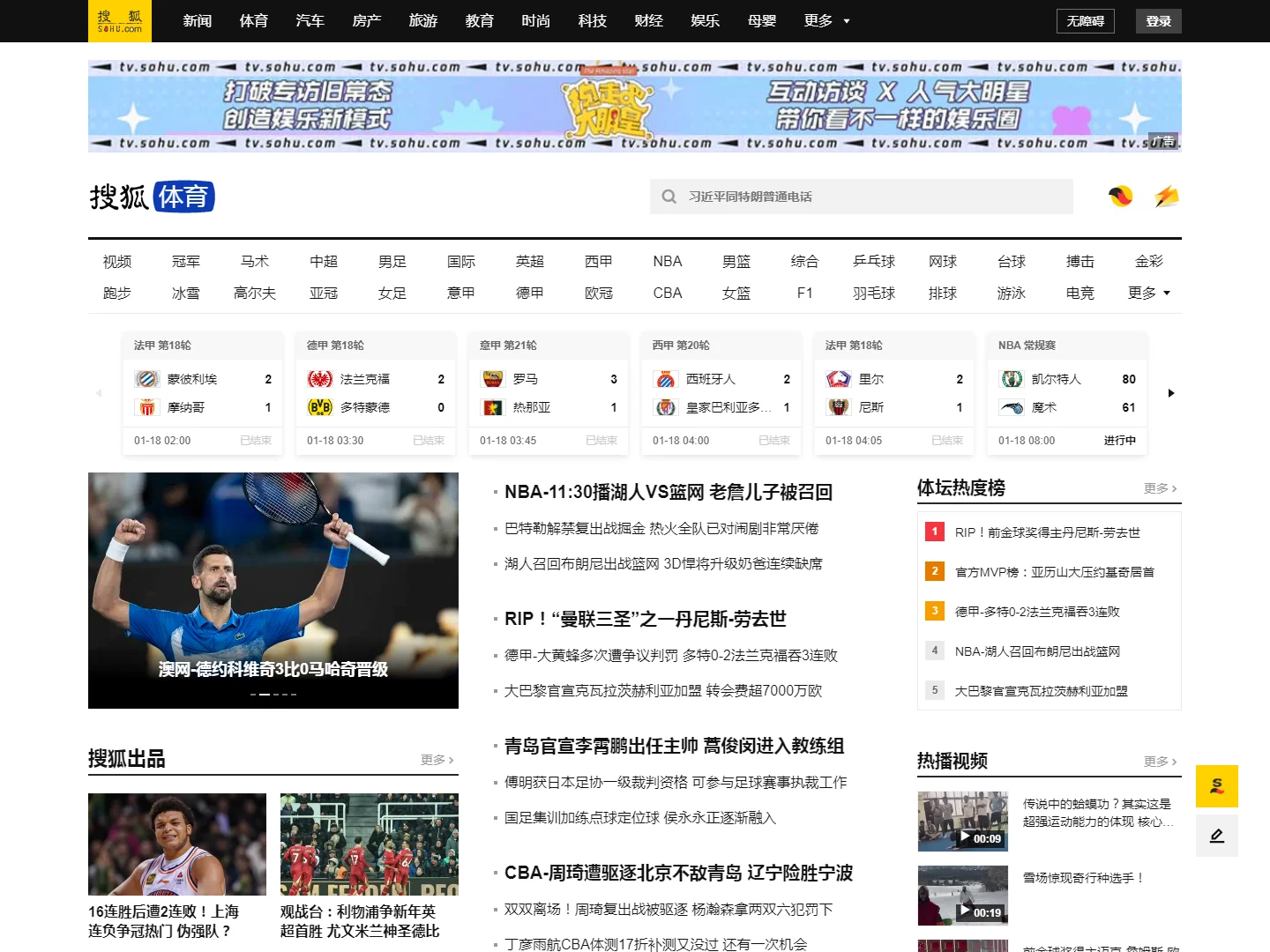The height and width of the screenshot is (952, 1270).
Task: Expand the sports category 更多 dropdown
Action: click(1148, 293)
